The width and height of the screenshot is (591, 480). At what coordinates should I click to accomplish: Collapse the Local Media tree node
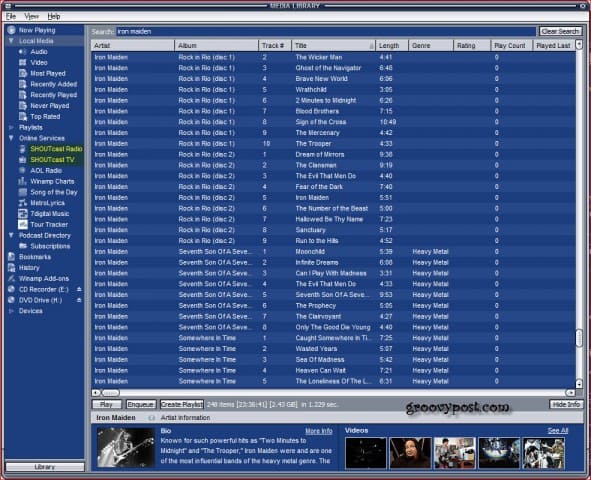click(x=11, y=41)
